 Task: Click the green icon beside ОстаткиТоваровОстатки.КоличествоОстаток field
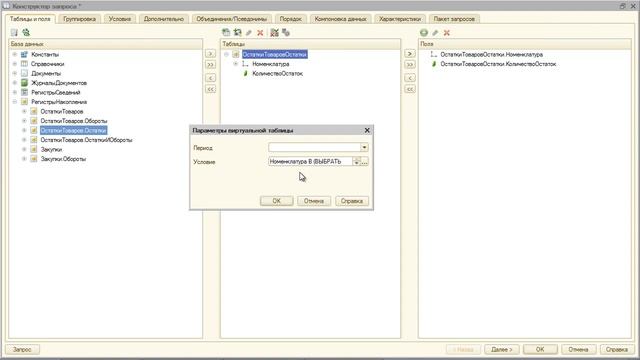pos(434,64)
